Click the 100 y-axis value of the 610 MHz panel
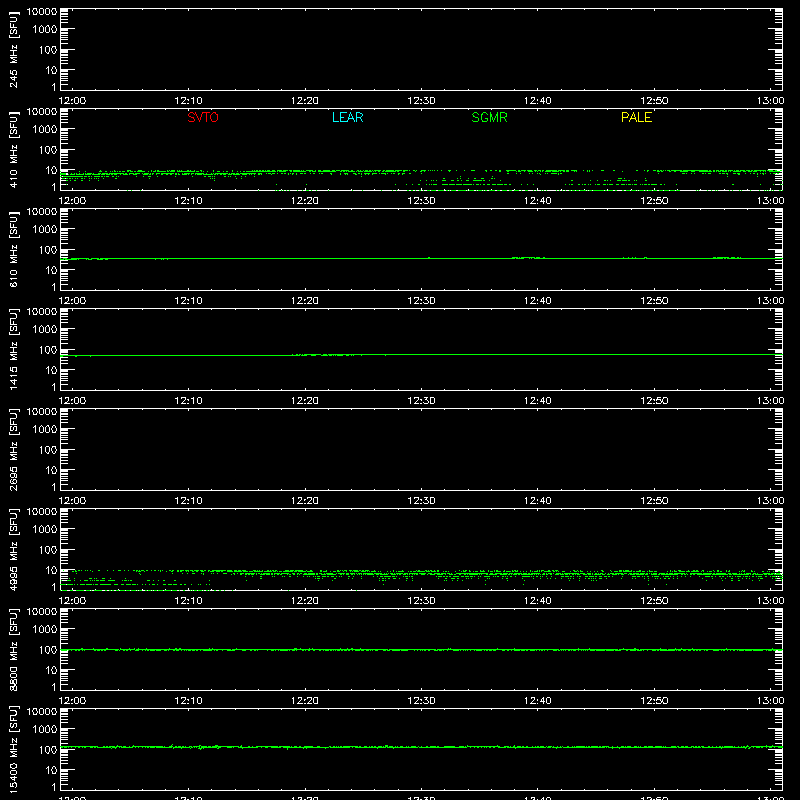 point(48,250)
